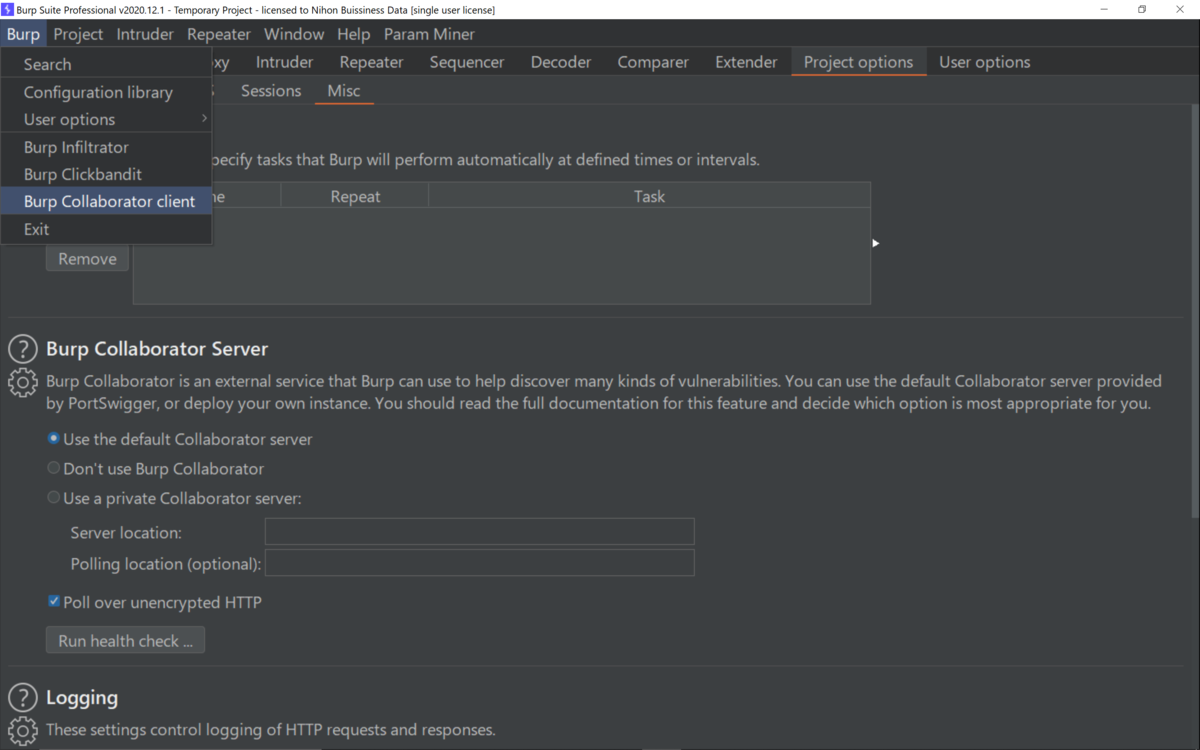Open Intruder menu in menu bar
Viewport: 1200px width, 750px height.
click(145, 34)
